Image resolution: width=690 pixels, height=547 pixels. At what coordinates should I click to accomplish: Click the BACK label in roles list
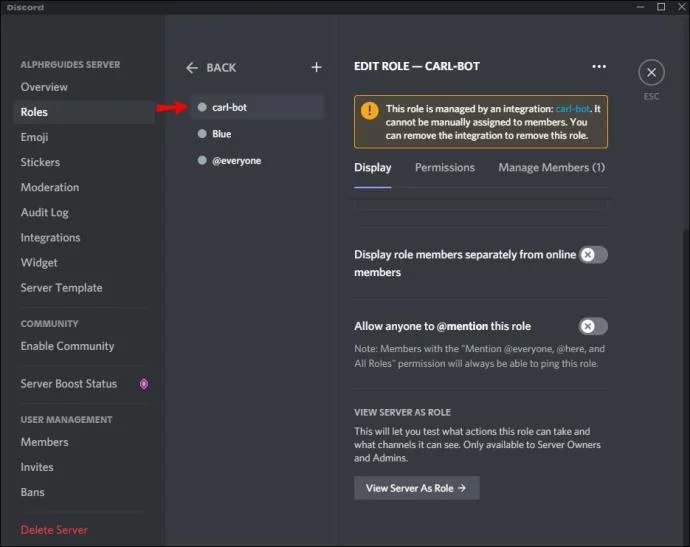pyautogui.click(x=221, y=68)
